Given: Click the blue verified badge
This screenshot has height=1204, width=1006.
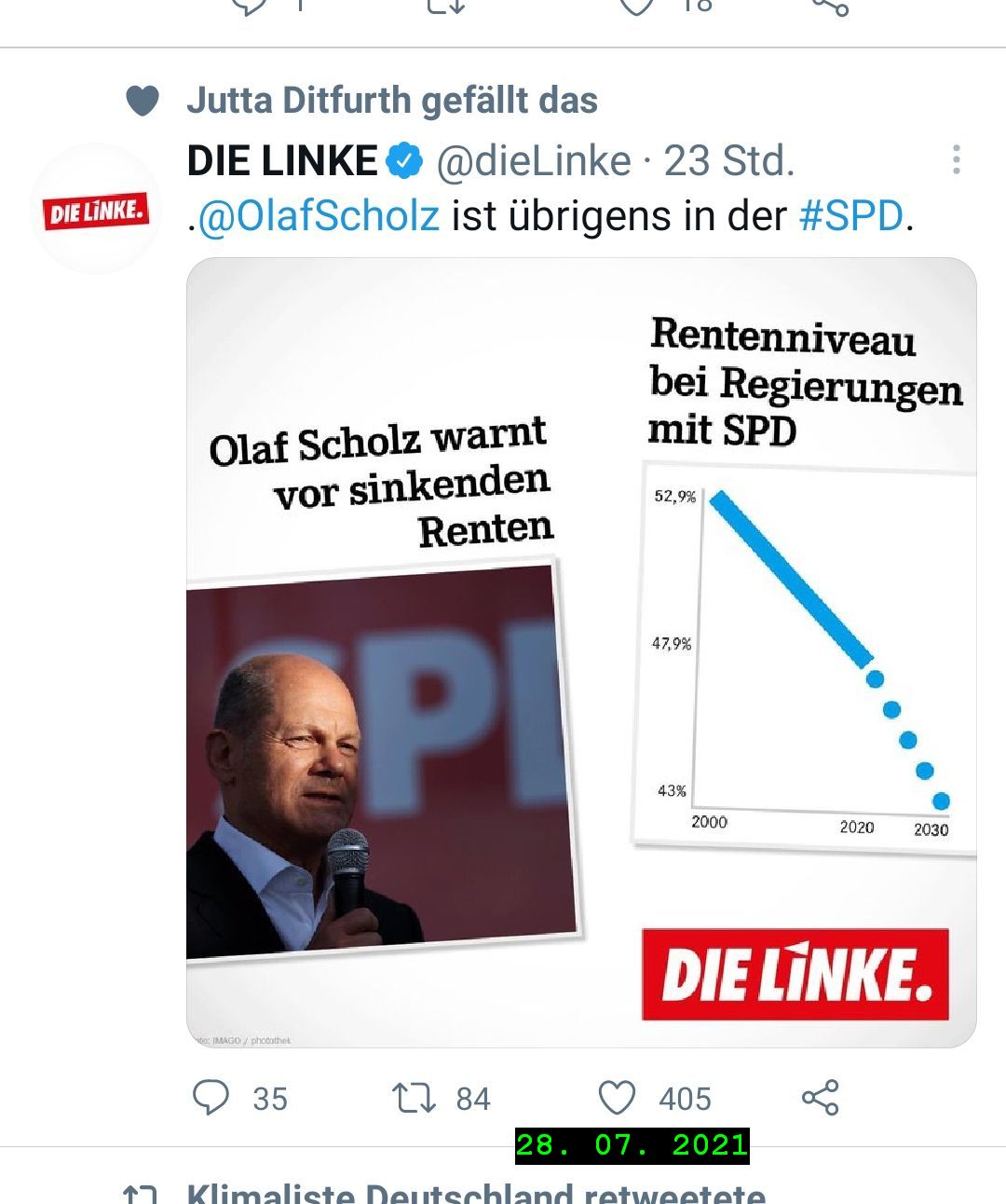Looking at the screenshot, I should point(404,161).
